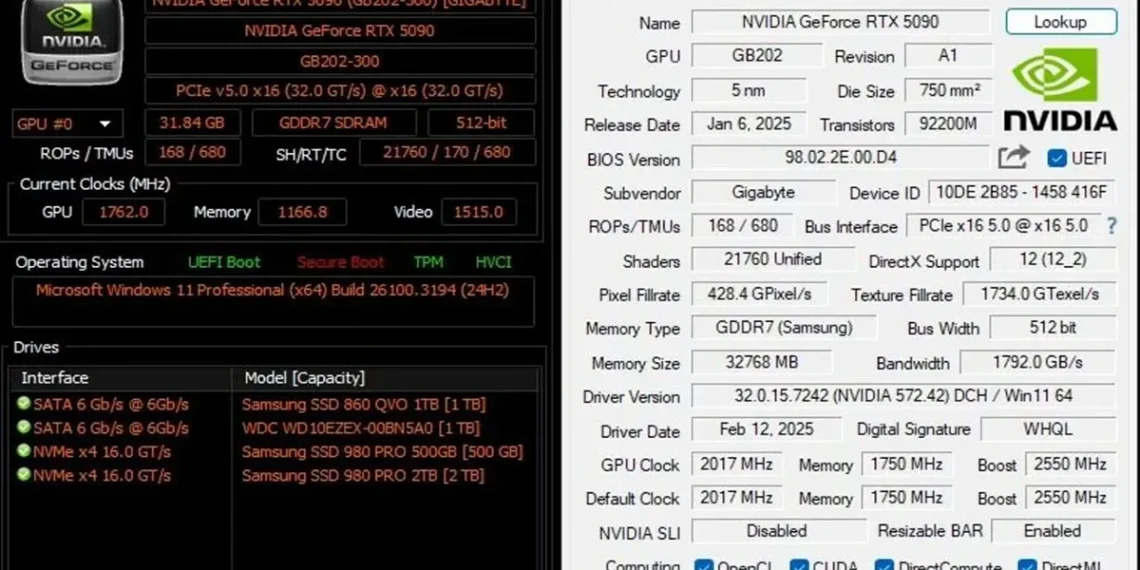The image size is (1140, 570).
Task: Click the Boost value on the GPU Clock row
Action: coord(1070,463)
